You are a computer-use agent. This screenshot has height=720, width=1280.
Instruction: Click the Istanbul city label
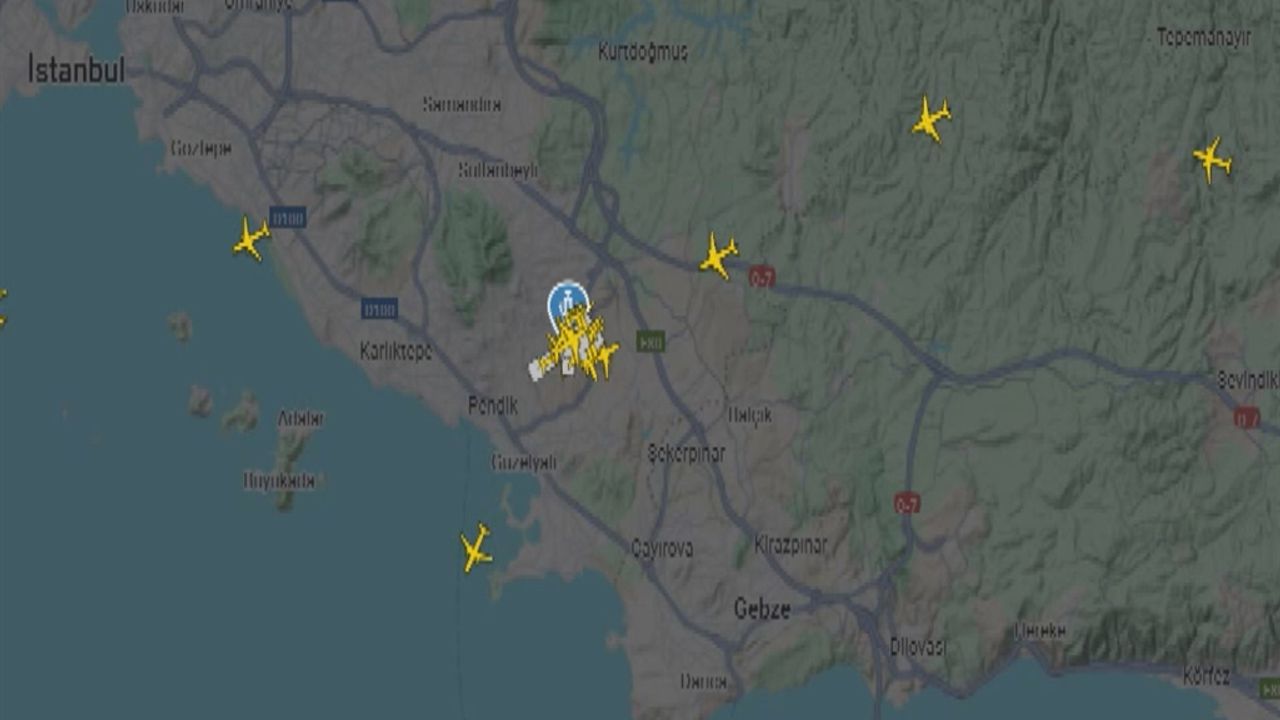tap(76, 69)
